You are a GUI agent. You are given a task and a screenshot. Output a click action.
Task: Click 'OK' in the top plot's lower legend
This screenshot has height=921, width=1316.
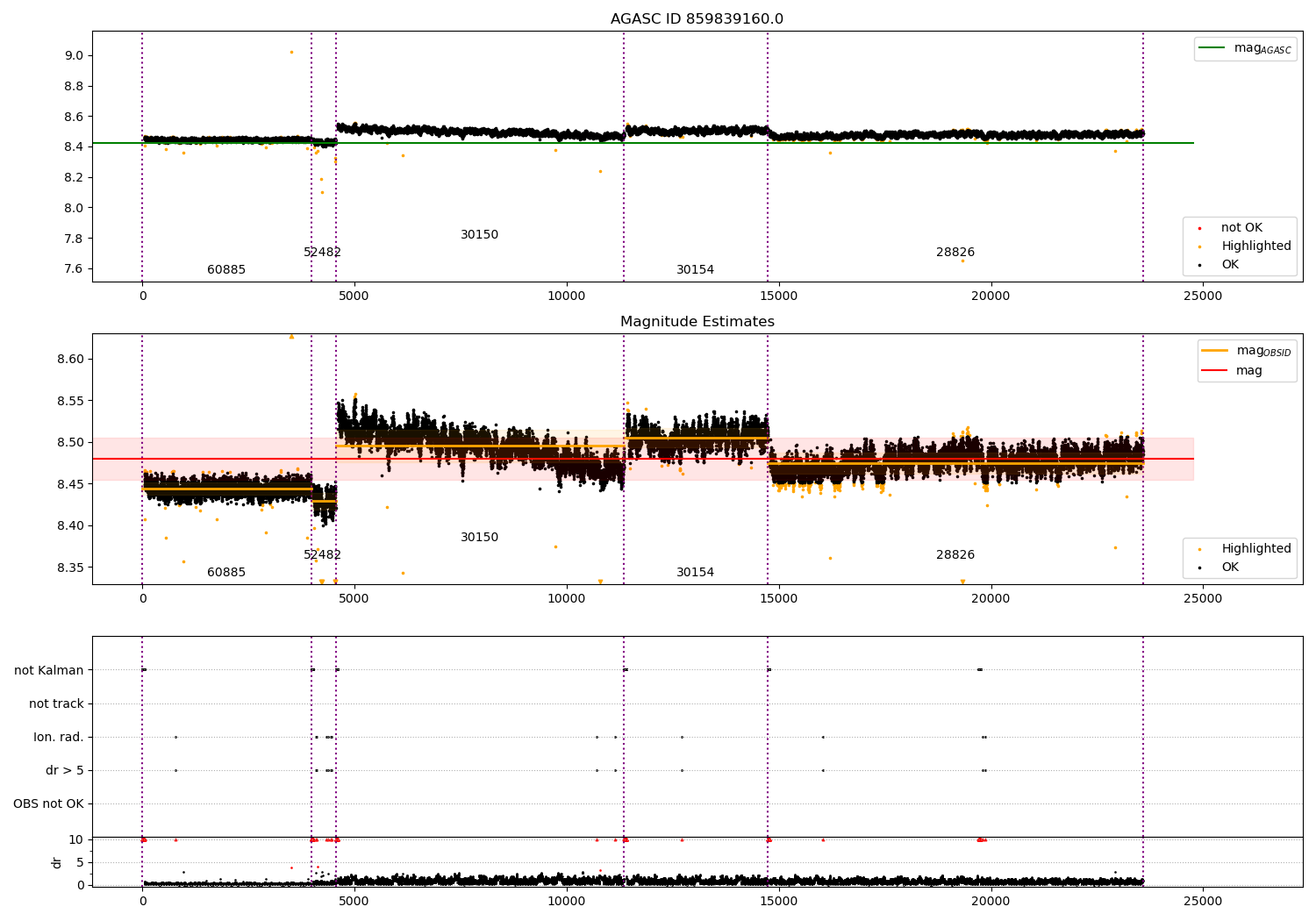coord(1220,265)
